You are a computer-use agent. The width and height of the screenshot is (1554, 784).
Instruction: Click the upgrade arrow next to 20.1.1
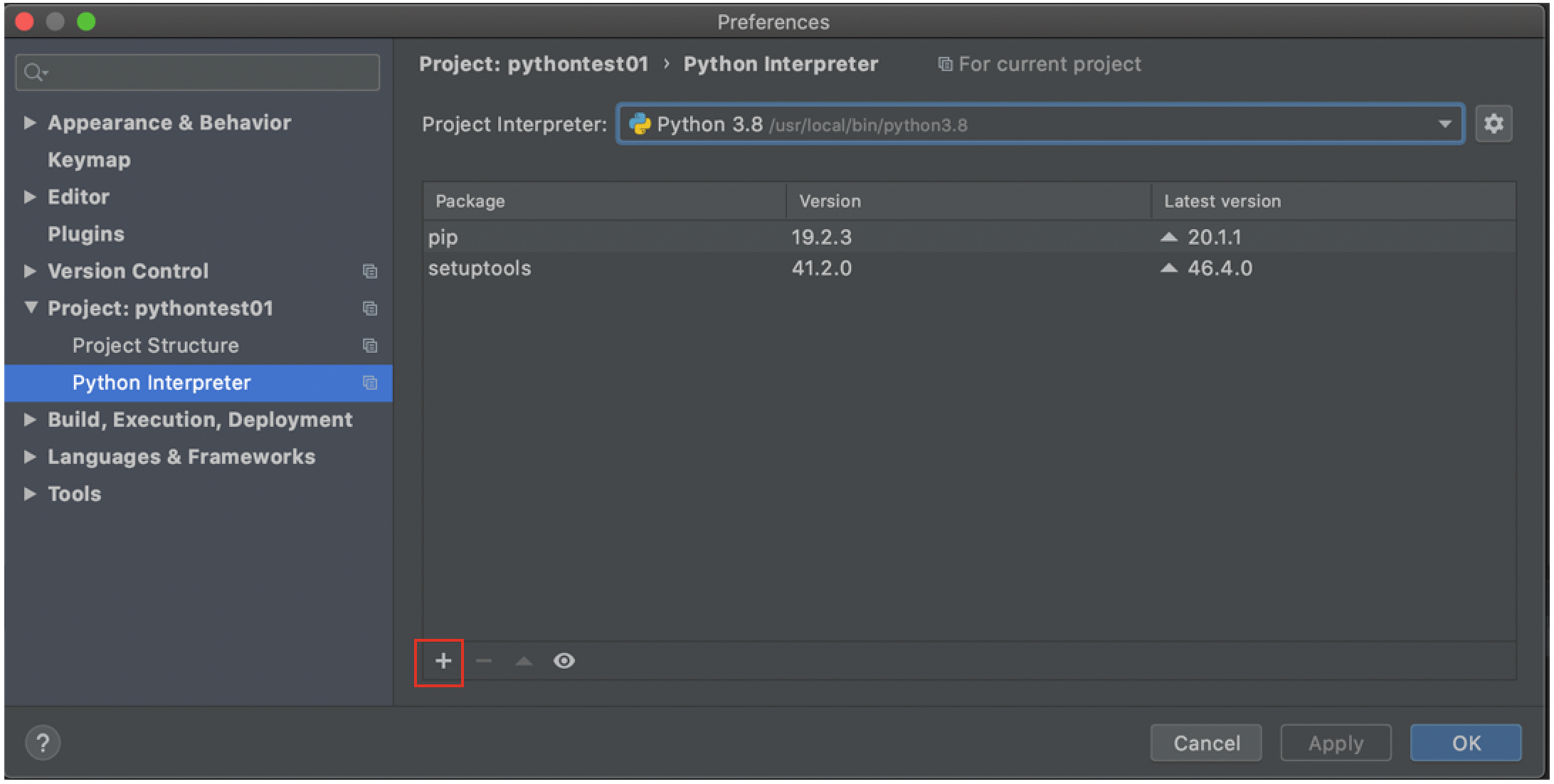pyautogui.click(x=1169, y=237)
